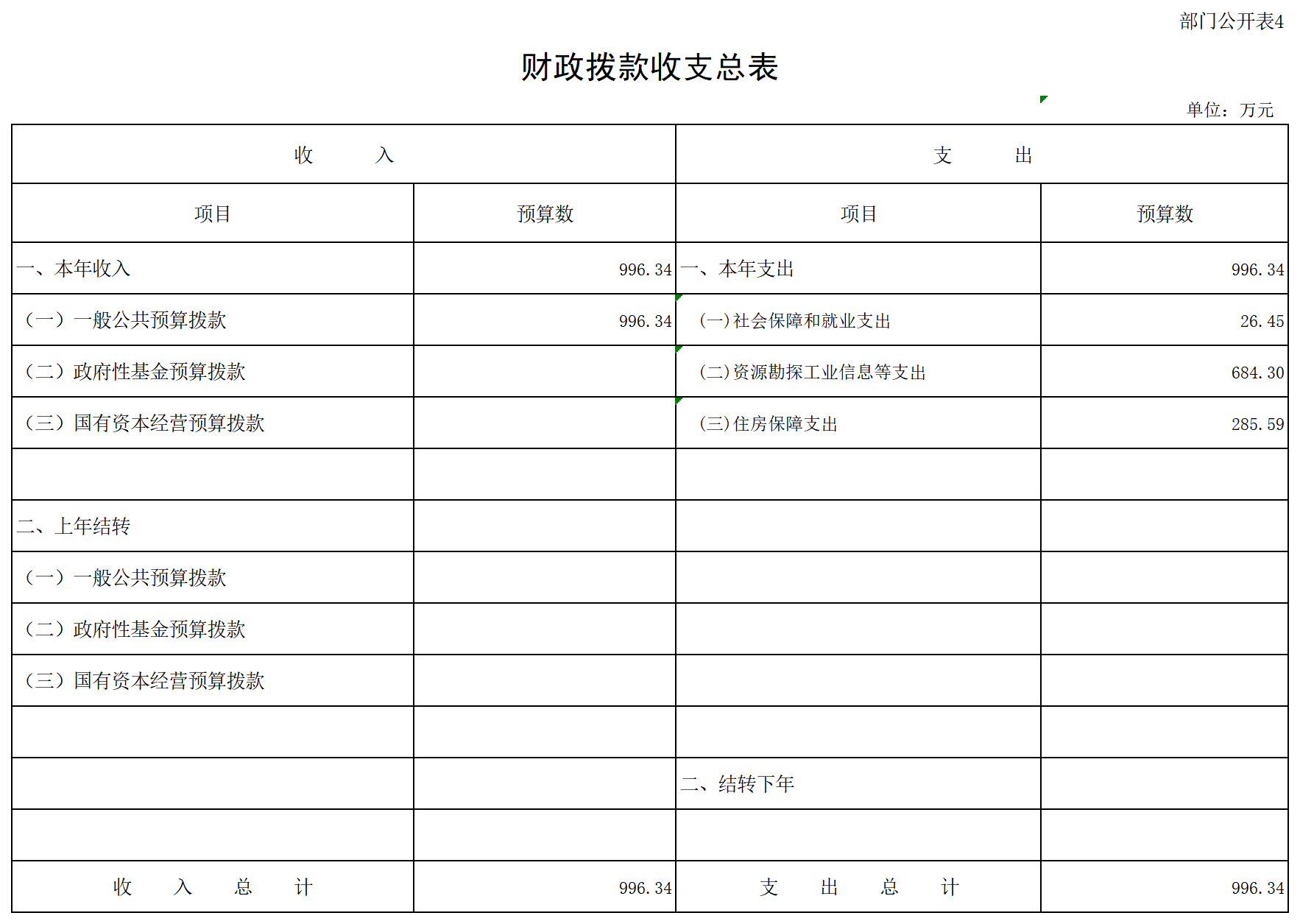1300x924 pixels.
Task: Select the 996.34 value for 收入总计
Action: [x=646, y=888]
